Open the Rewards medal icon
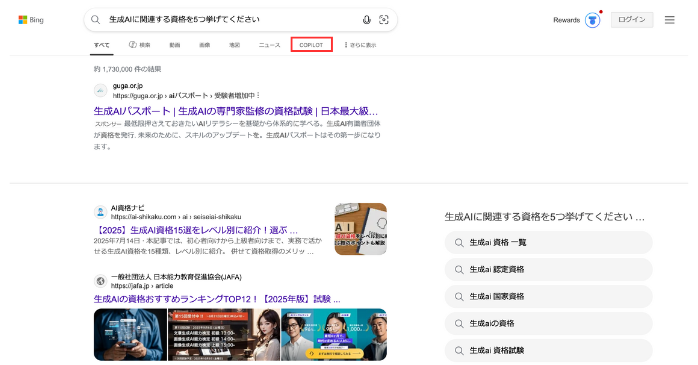The height and width of the screenshot is (365, 698). click(x=592, y=20)
